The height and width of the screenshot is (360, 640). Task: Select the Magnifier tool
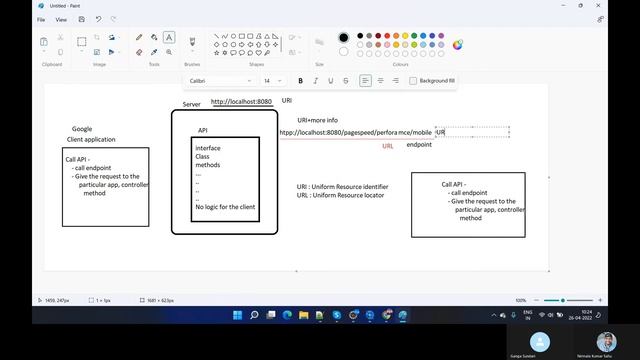[169, 52]
